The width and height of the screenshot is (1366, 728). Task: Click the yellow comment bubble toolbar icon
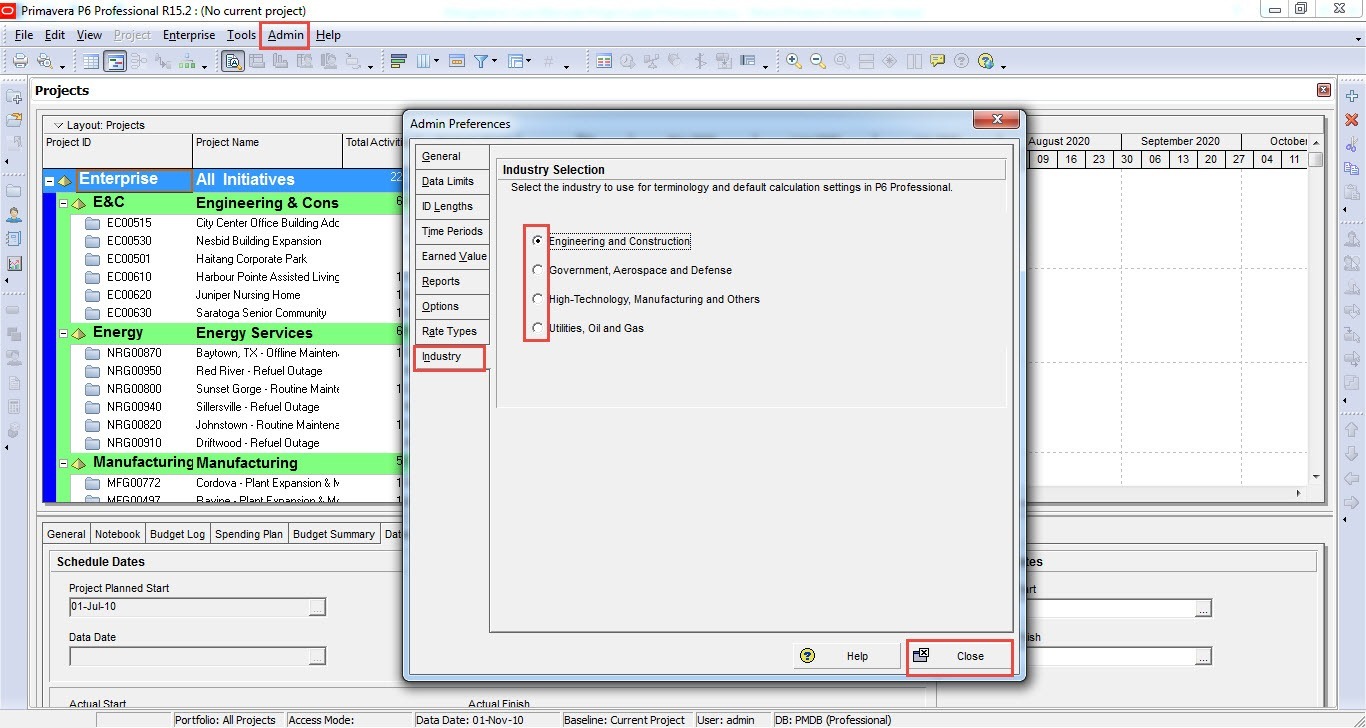pyautogui.click(x=937, y=61)
